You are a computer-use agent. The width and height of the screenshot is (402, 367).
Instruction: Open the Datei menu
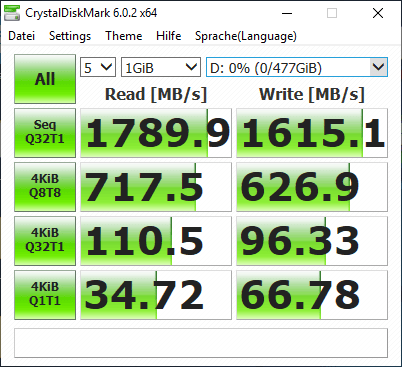tap(22, 36)
